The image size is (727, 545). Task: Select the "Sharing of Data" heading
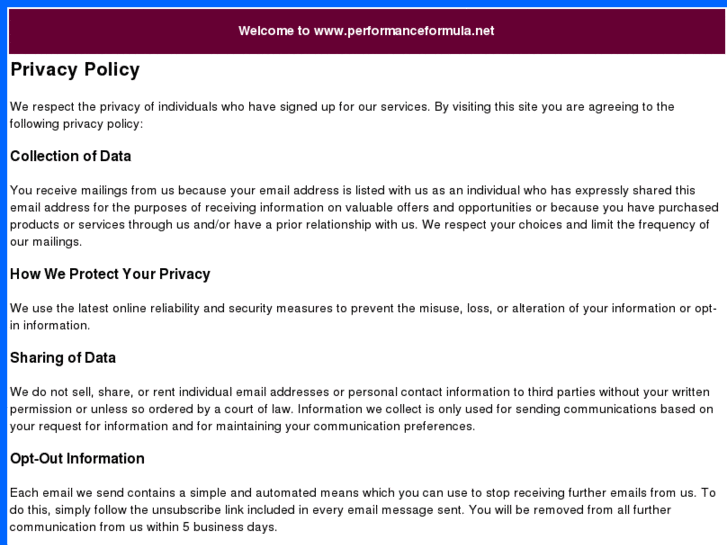[x=63, y=358]
